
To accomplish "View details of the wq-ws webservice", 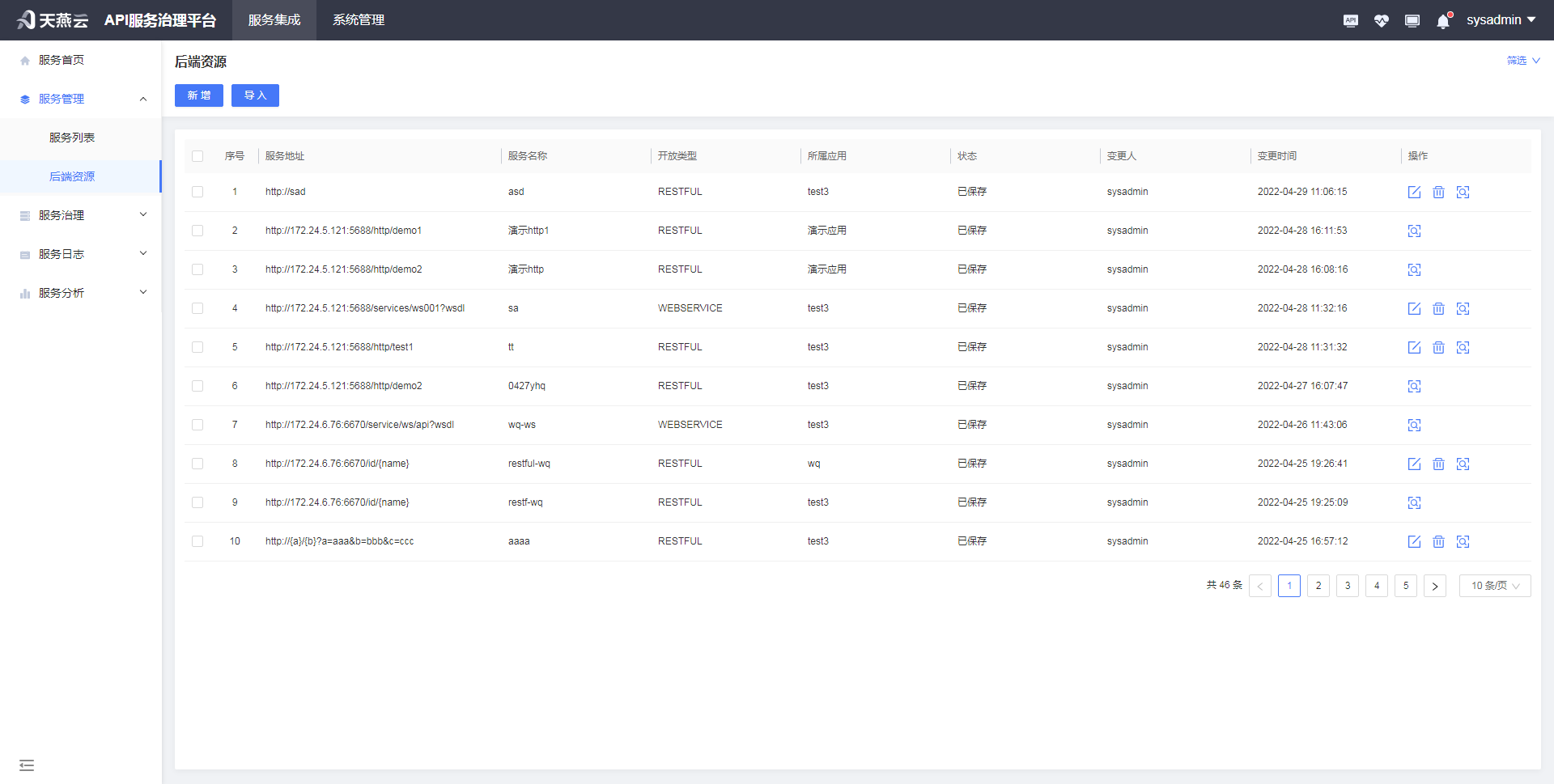I will [1413, 425].
